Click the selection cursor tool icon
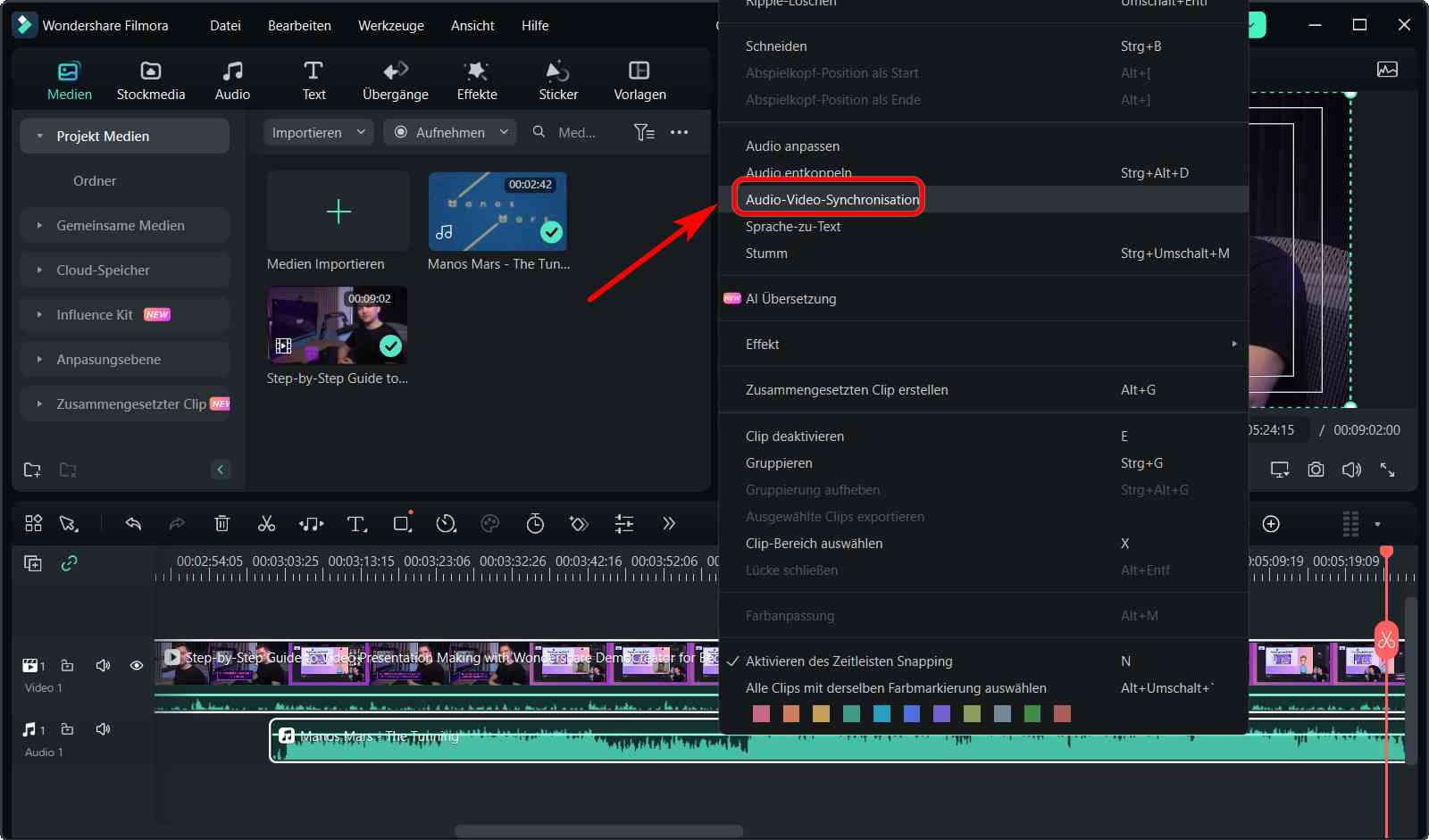The height and width of the screenshot is (840, 1429). [x=69, y=524]
